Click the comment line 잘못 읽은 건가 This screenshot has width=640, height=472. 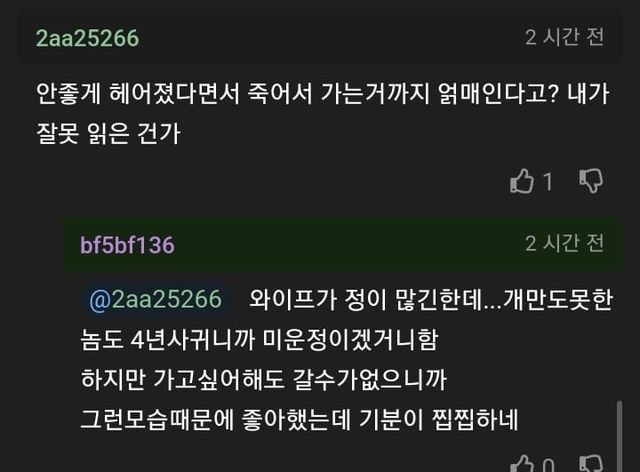click(x=107, y=135)
